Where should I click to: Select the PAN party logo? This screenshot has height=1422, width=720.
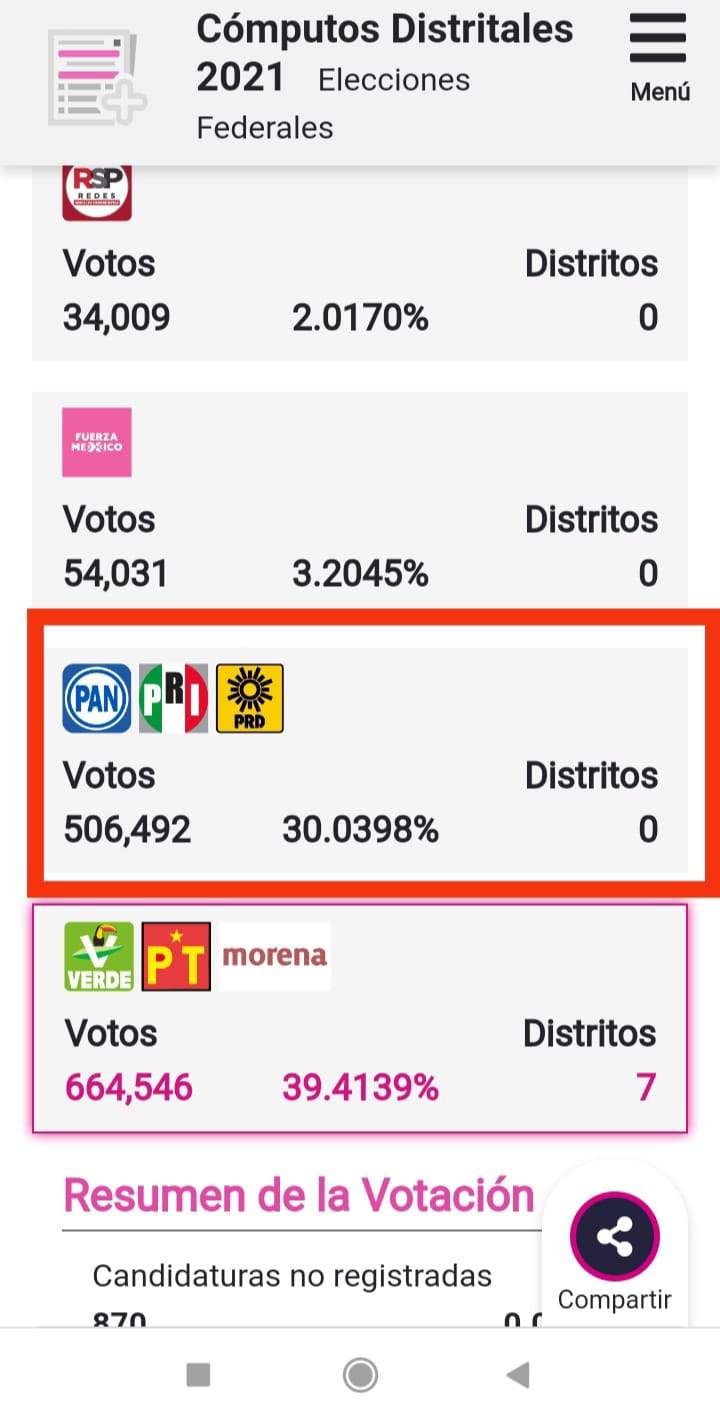[x=97, y=698]
